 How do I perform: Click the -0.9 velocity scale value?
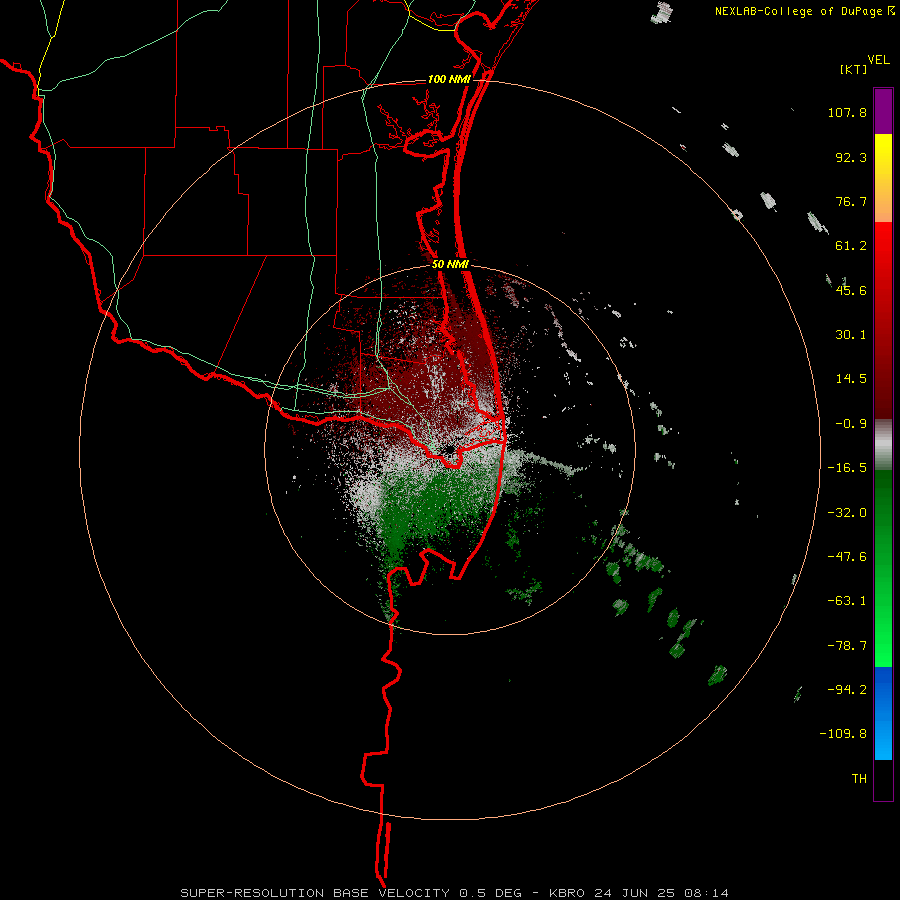tap(851, 424)
